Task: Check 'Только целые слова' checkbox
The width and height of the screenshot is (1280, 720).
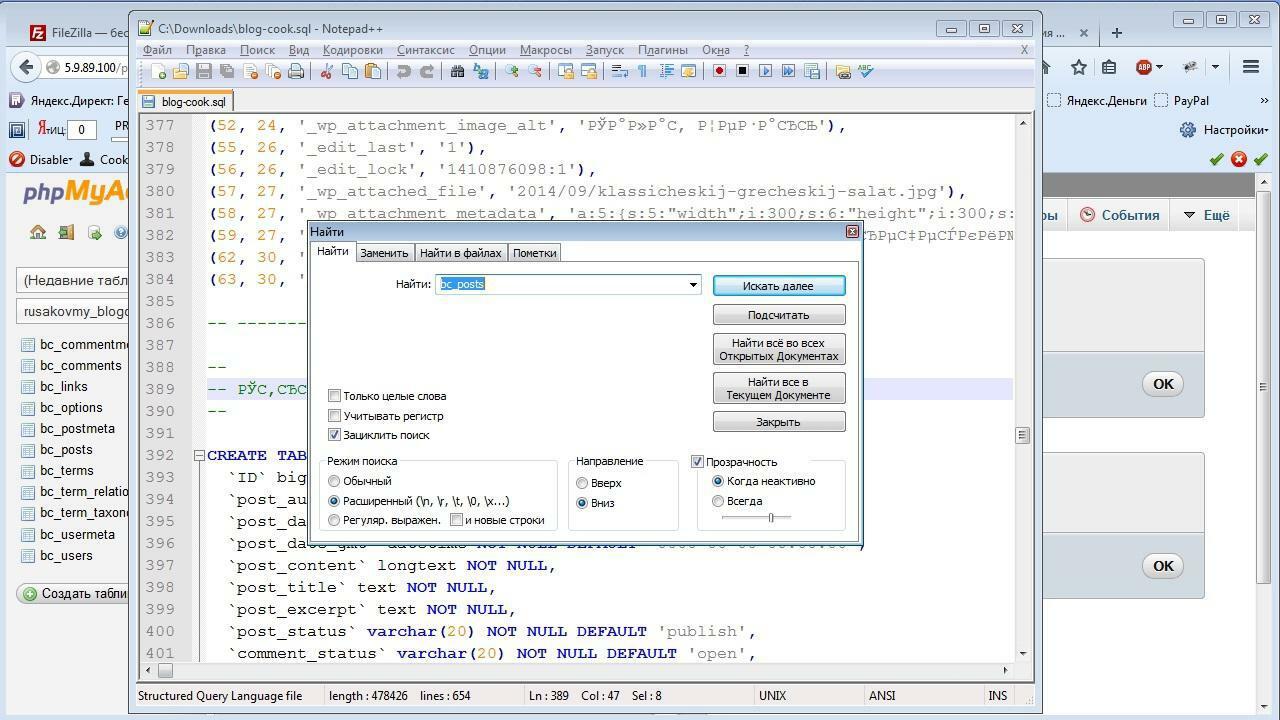Action: pos(335,396)
